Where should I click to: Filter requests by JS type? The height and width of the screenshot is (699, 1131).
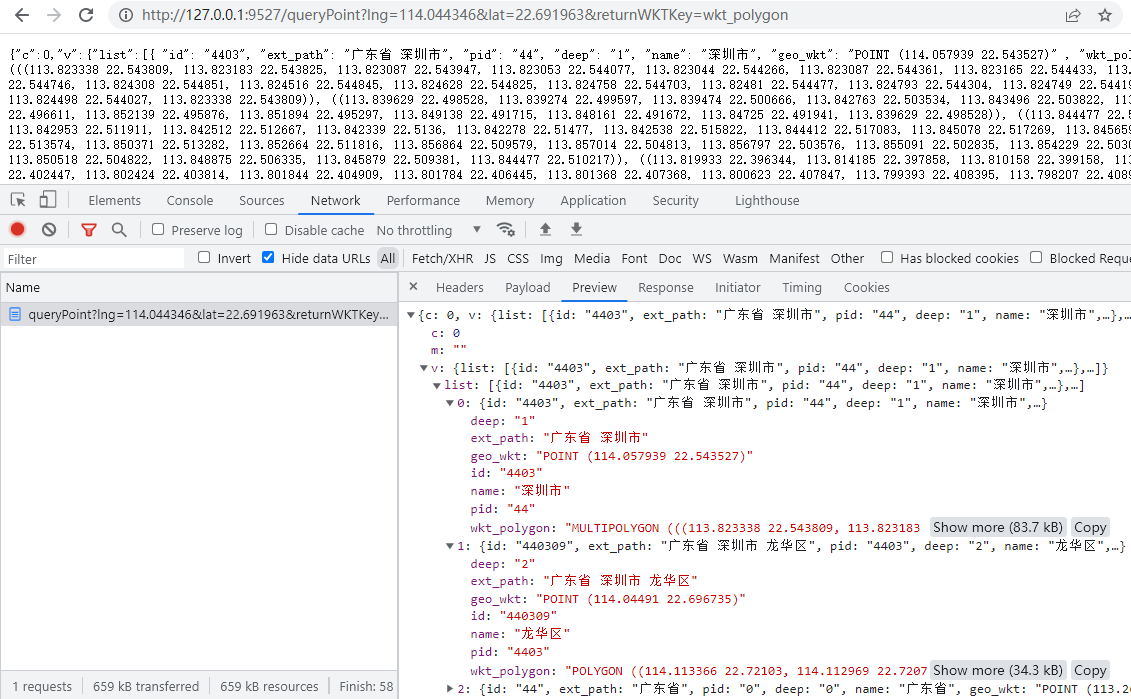click(x=490, y=258)
